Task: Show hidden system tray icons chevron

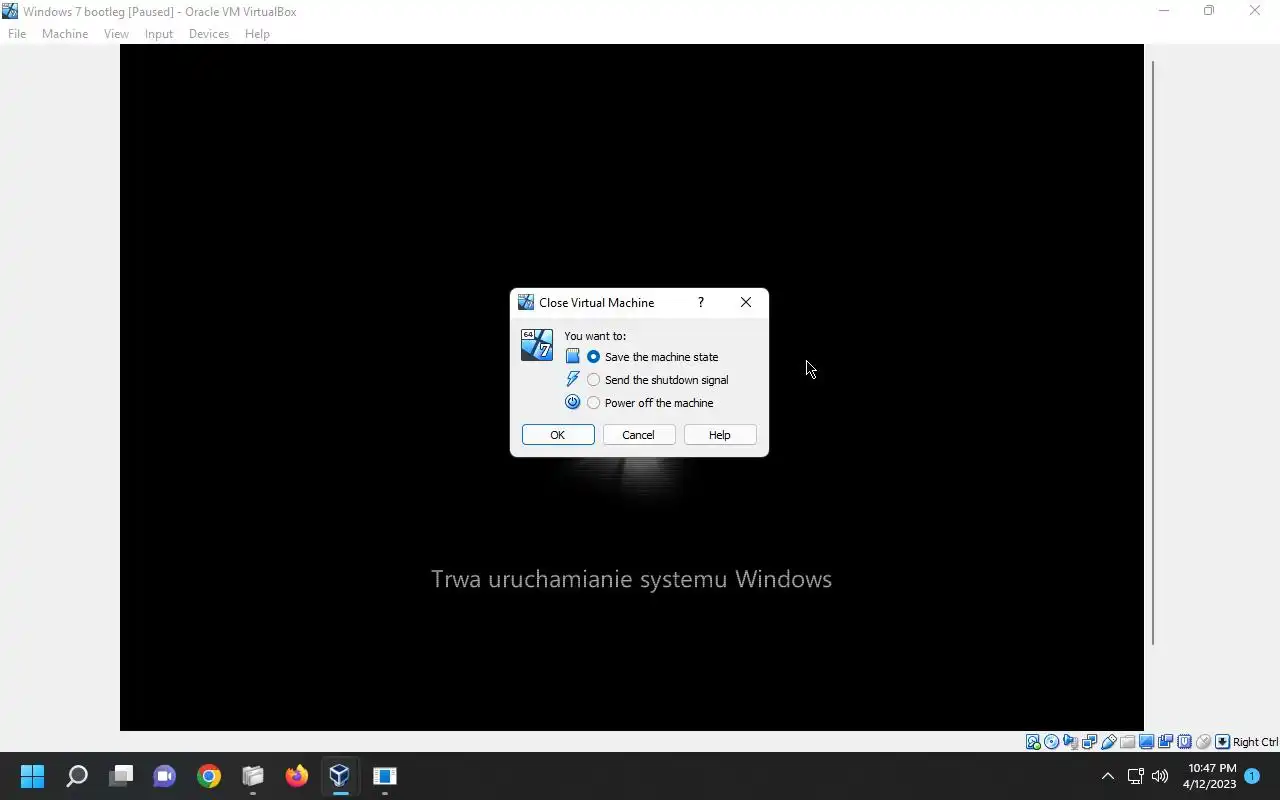Action: click(1107, 776)
